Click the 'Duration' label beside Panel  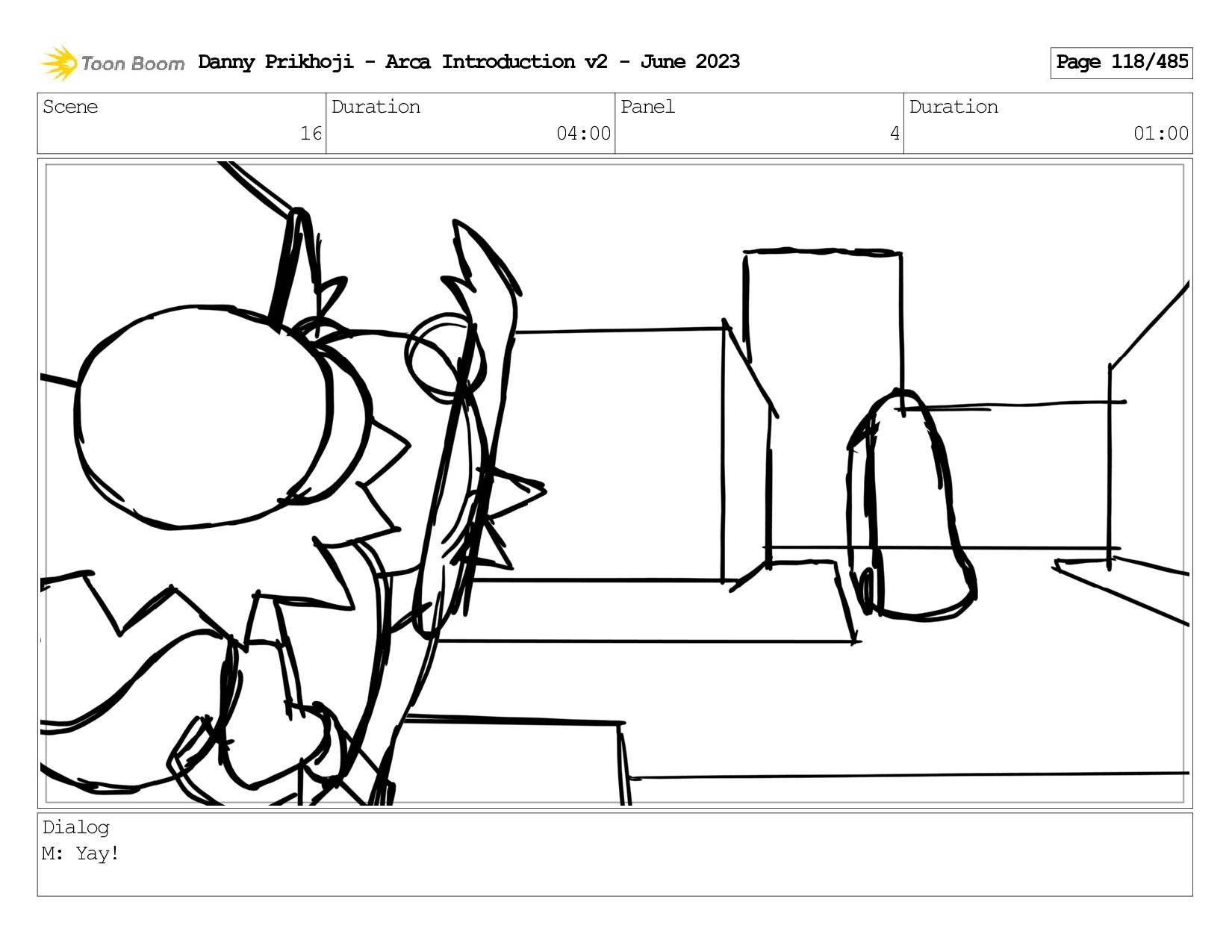pos(953,107)
